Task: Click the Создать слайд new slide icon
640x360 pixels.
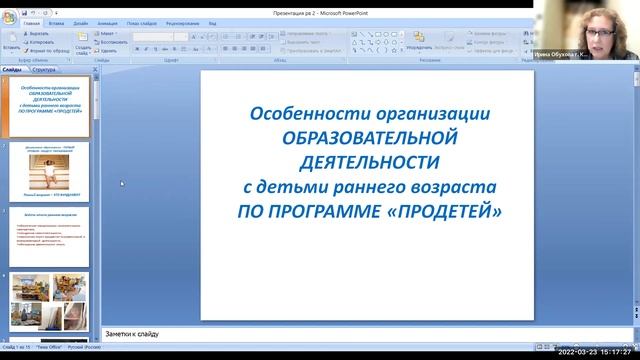Action: tap(82, 37)
